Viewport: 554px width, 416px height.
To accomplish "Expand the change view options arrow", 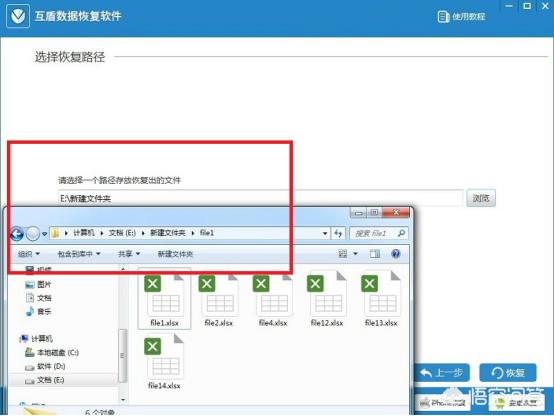I will (355, 254).
